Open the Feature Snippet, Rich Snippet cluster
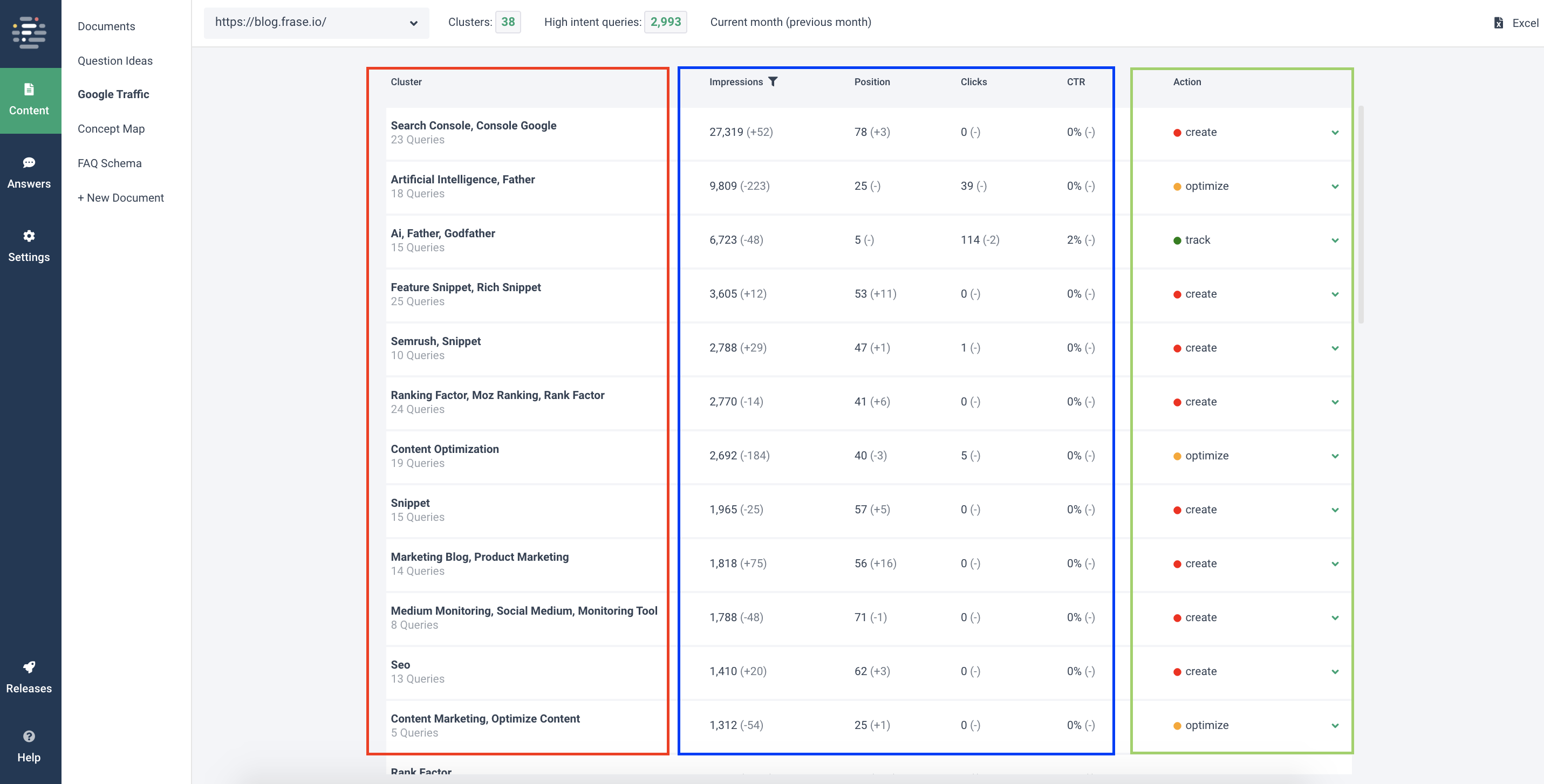Viewport: 1544px width, 784px height. pos(466,287)
